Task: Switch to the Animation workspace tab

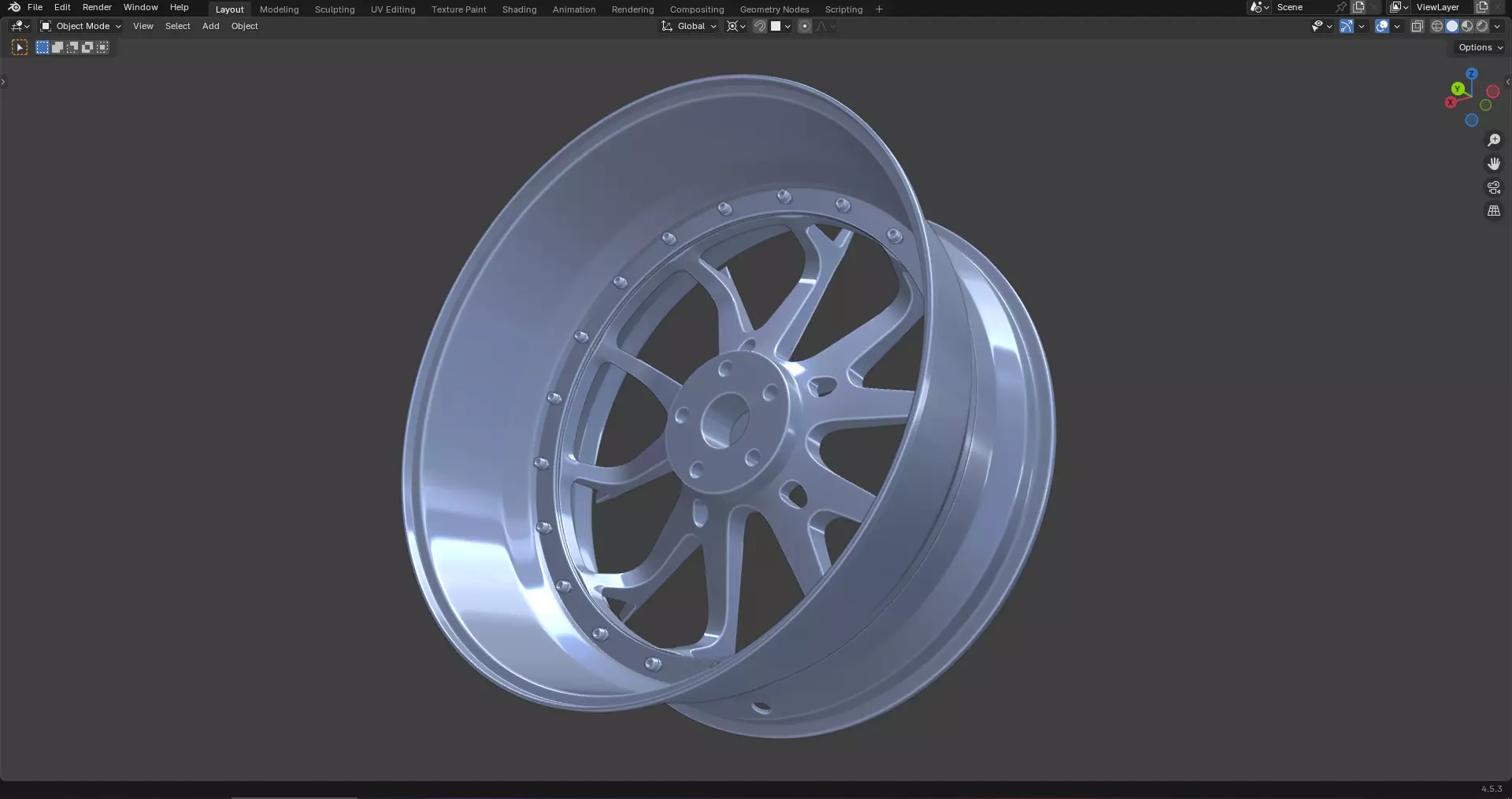Action: pyautogui.click(x=573, y=9)
